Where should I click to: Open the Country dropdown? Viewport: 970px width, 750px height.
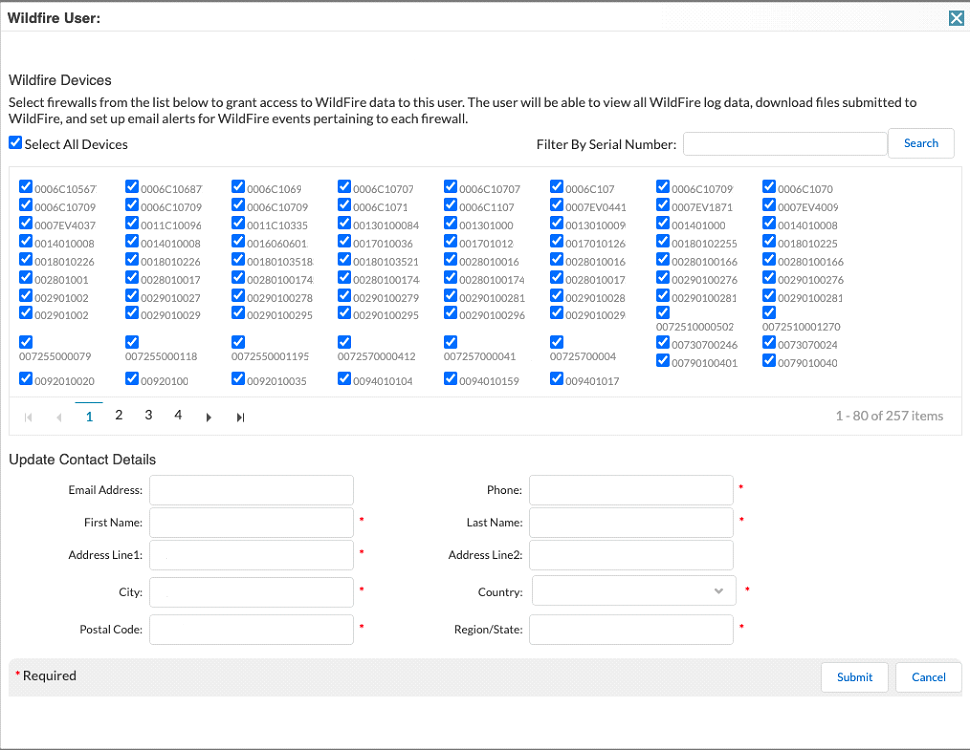634,591
